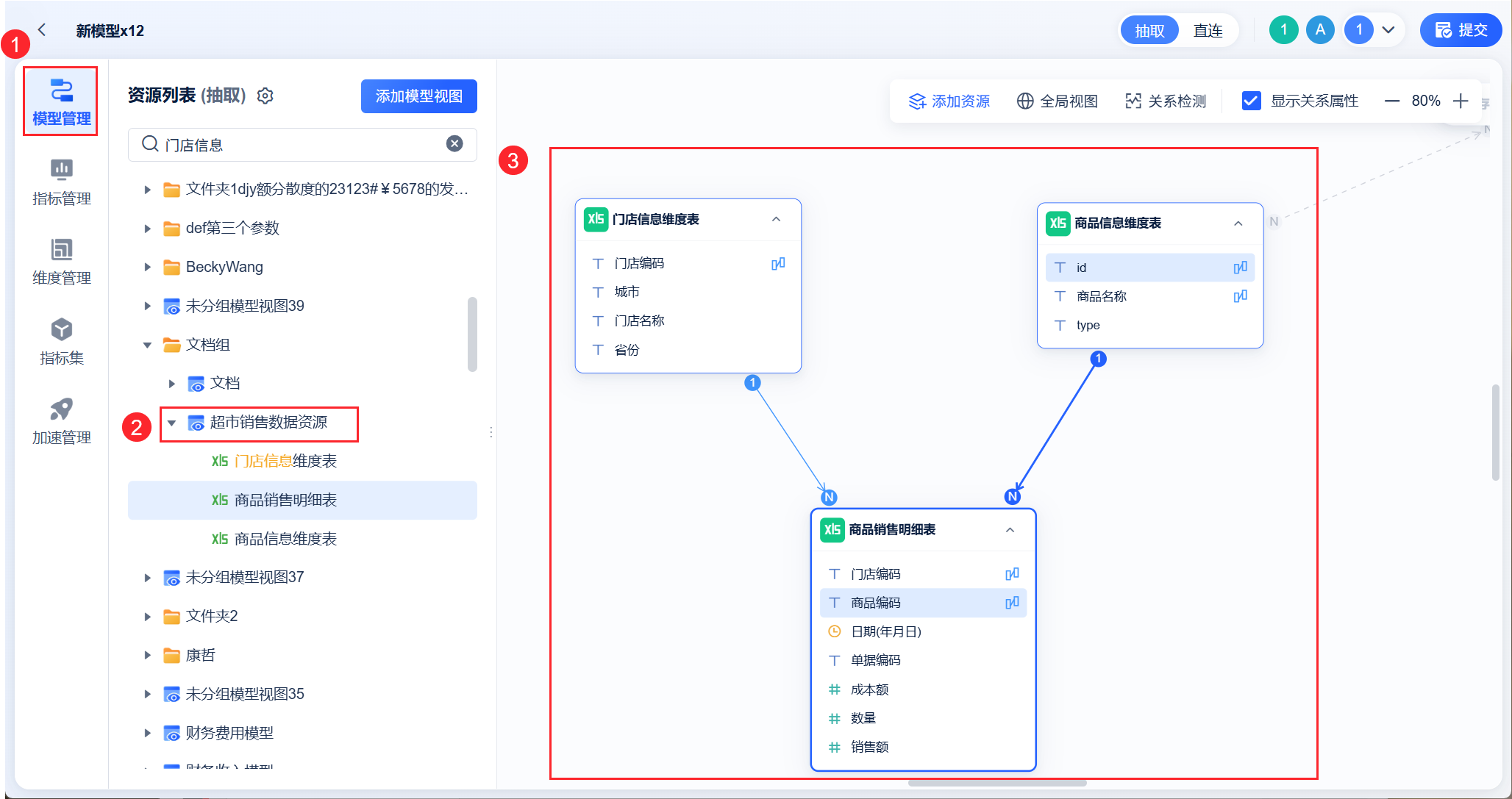Open 维度管理 in the sidebar
The height and width of the screenshot is (799, 1512).
coord(61,262)
